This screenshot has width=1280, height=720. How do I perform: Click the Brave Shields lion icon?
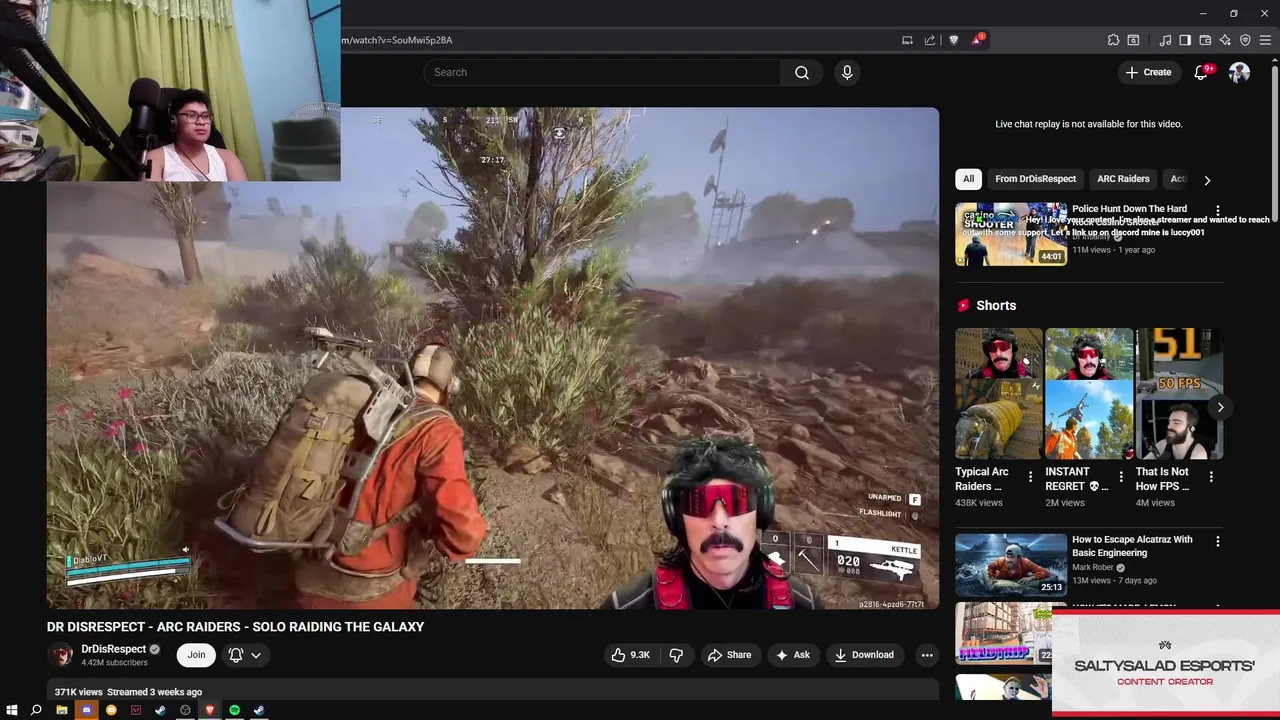pos(953,40)
